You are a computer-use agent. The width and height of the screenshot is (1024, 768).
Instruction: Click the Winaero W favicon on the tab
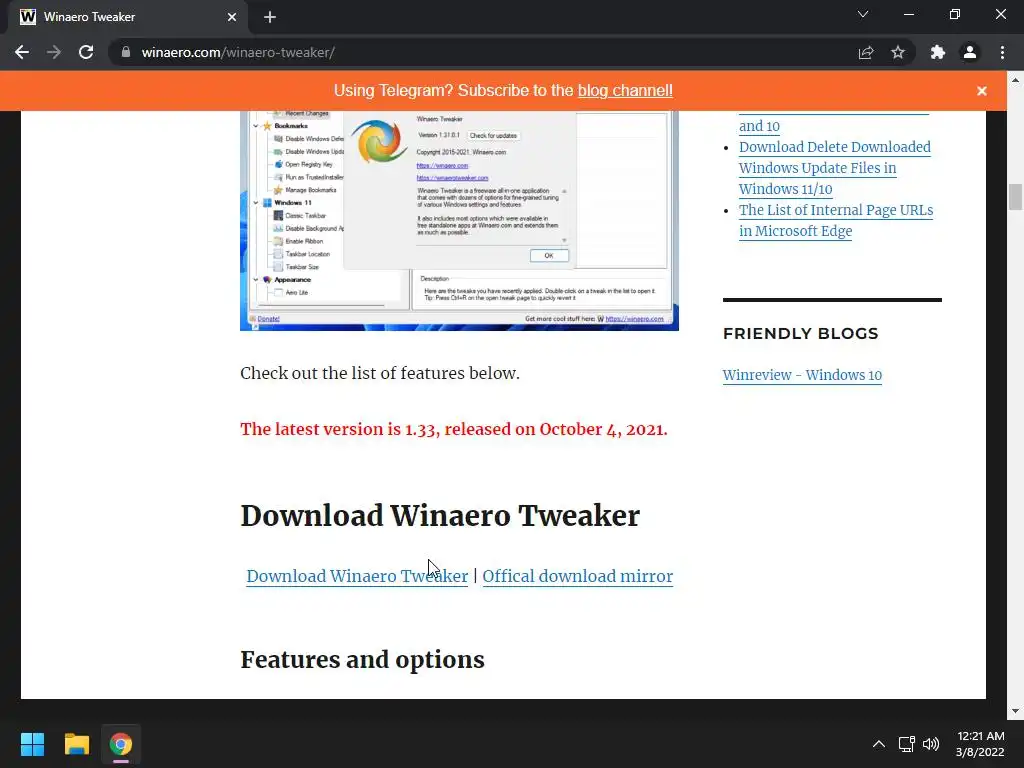(27, 17)
